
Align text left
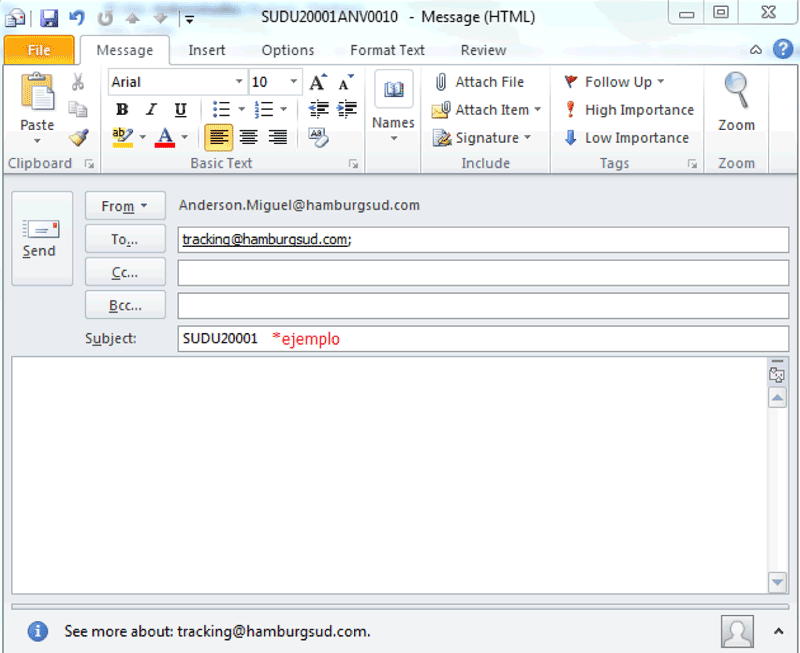(x=219, y=138)
